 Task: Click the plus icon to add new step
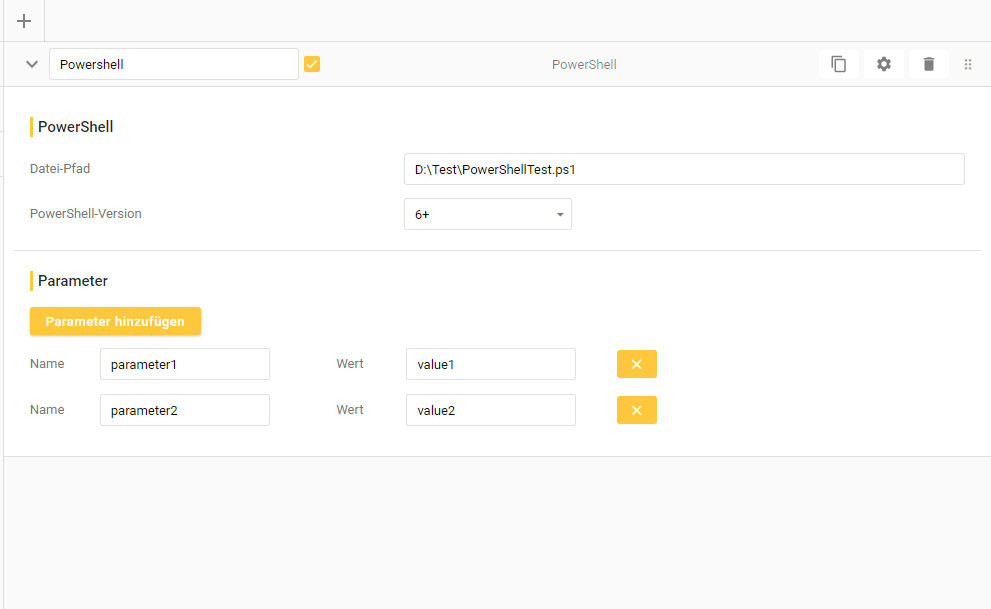pos(24,21)
